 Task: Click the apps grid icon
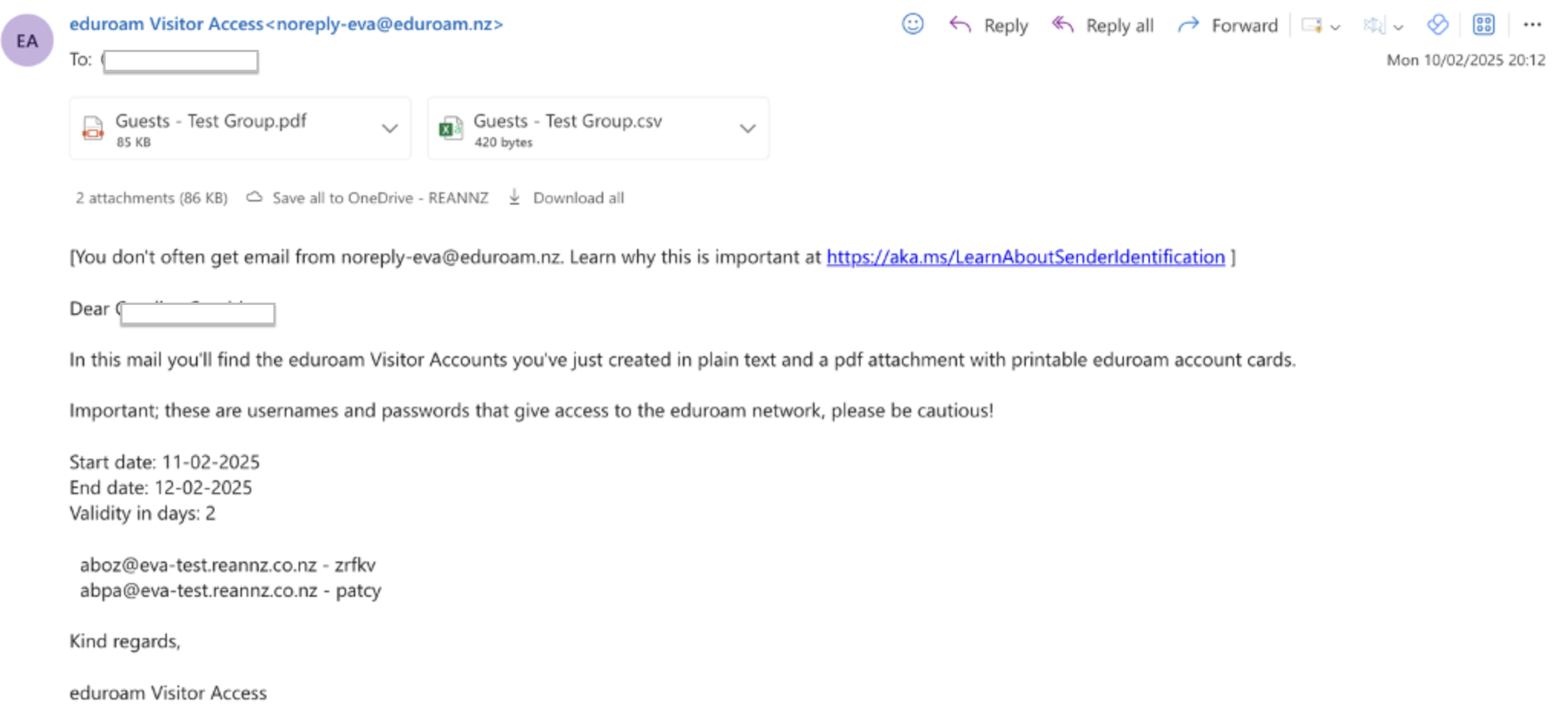coord(1483,24)
